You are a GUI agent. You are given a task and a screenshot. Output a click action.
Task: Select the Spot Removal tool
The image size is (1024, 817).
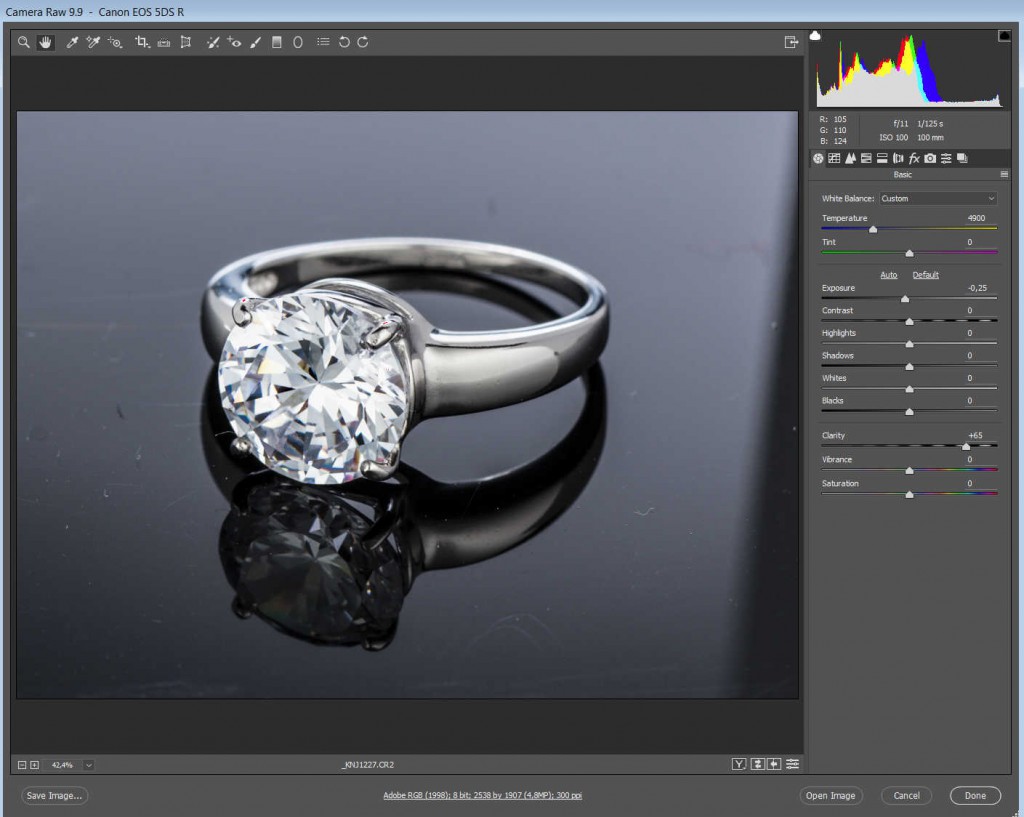(x=212, y=42)
